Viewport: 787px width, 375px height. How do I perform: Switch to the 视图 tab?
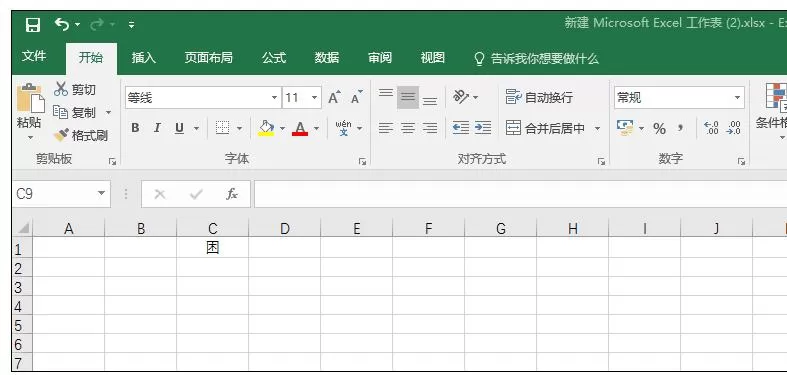click(433, 58)
